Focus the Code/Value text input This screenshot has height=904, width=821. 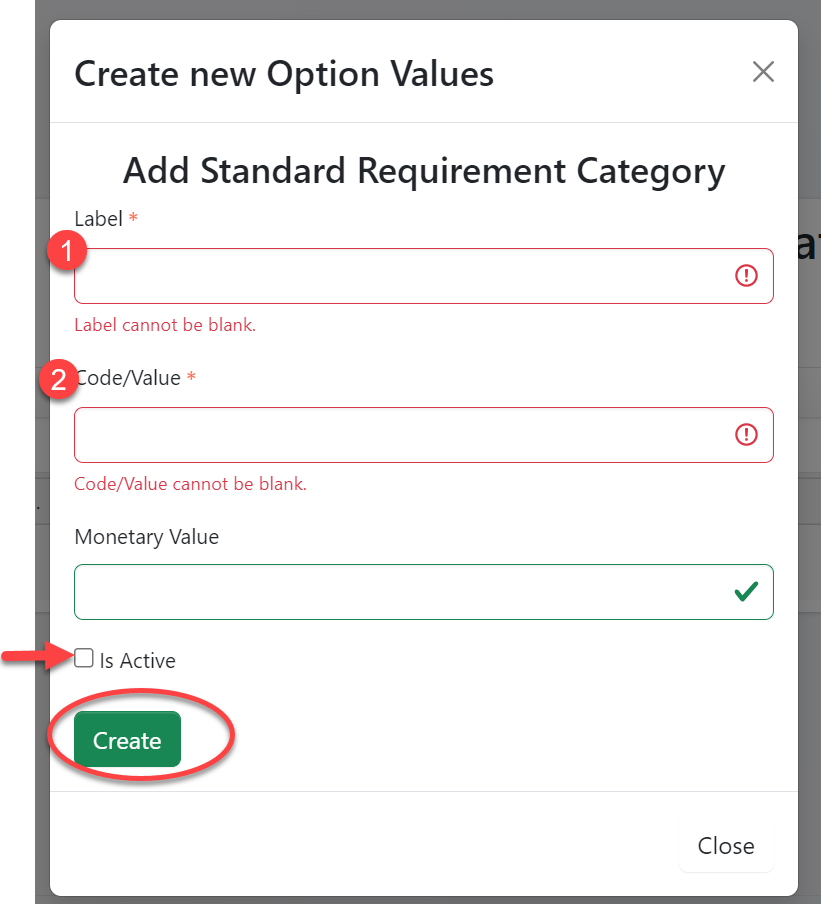[x=400, y=435]
